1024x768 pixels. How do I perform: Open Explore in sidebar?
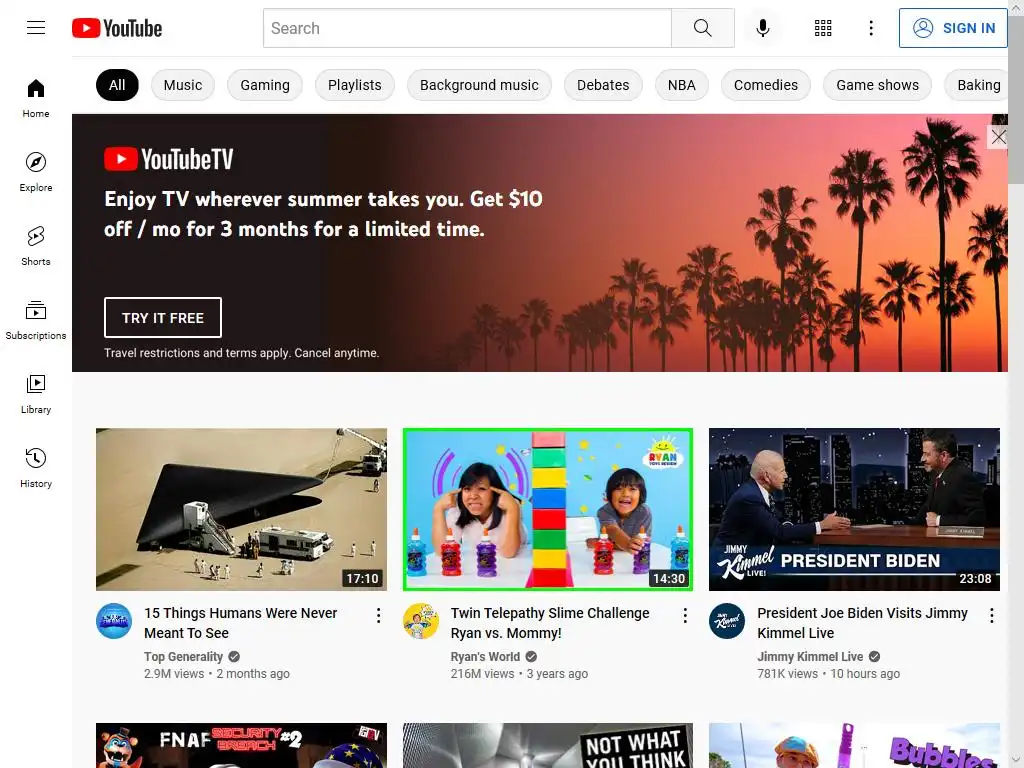(36, 172)
